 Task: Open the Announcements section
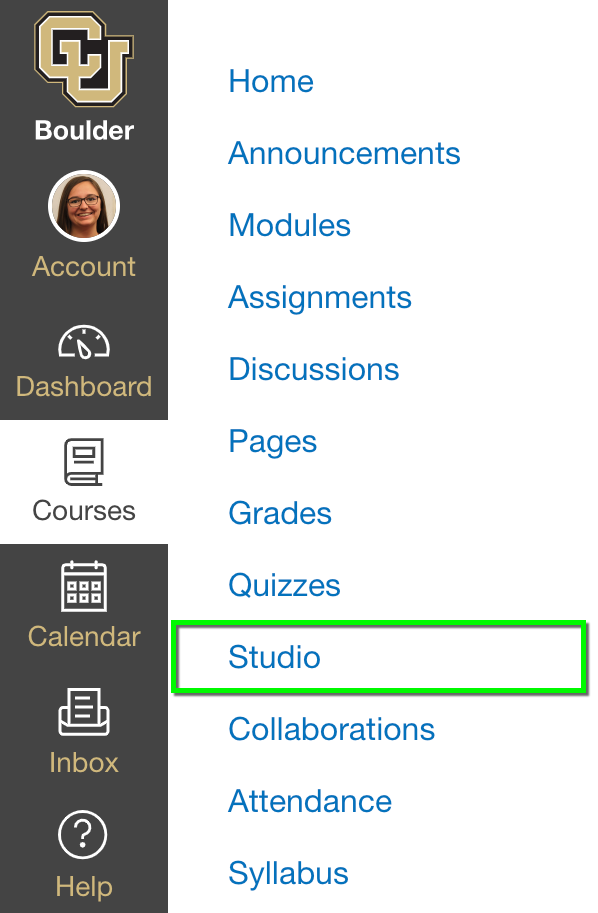click(x=344, y=153)
